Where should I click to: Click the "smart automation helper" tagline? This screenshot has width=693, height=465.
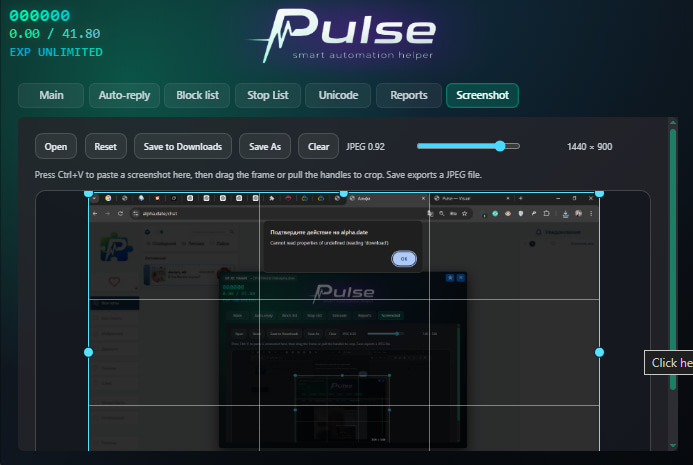point(362,55)
